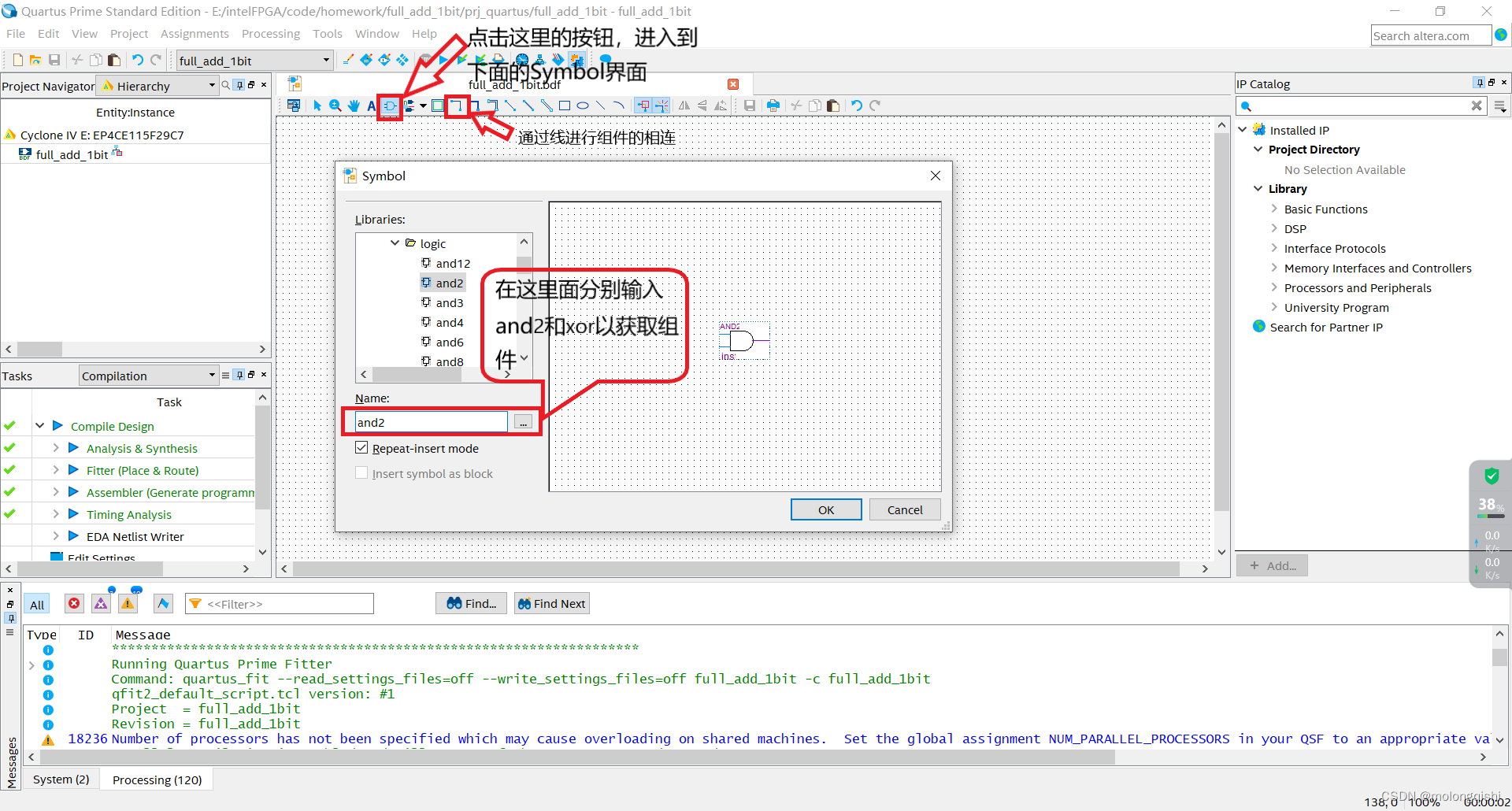
Task: Switch to Processing (120) messages tab
Action: click(157, 780)
